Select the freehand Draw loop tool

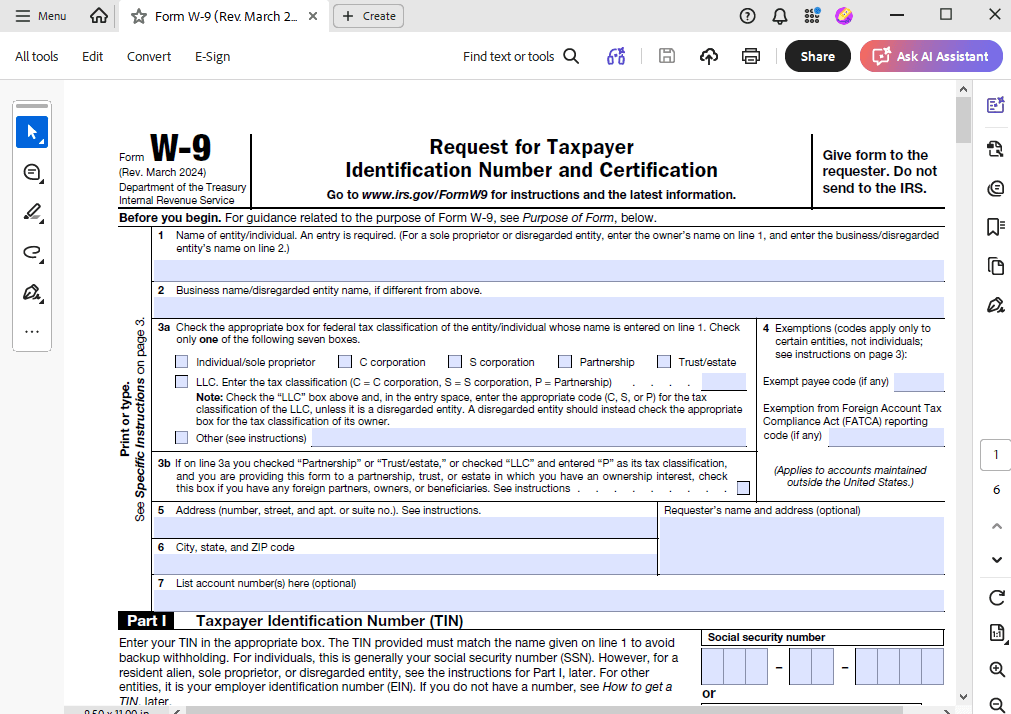[x=32, y=252]
